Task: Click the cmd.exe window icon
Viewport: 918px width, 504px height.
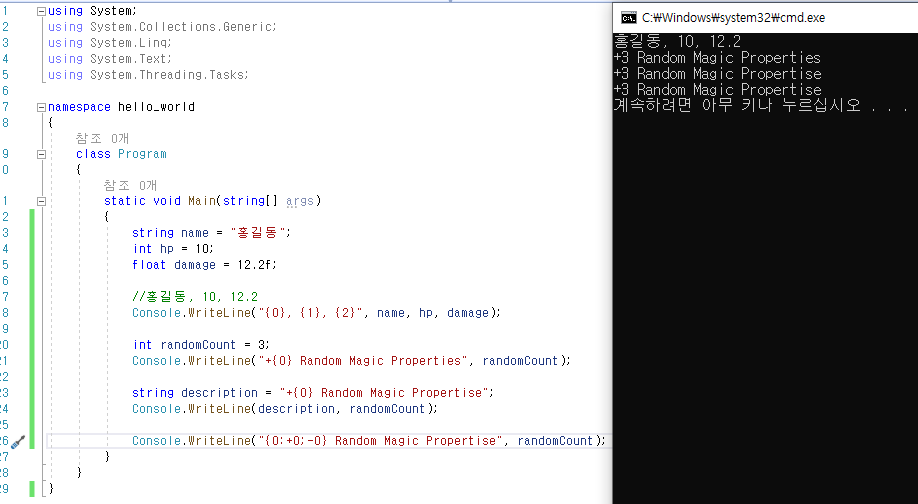Action: [x=629, y=18]
